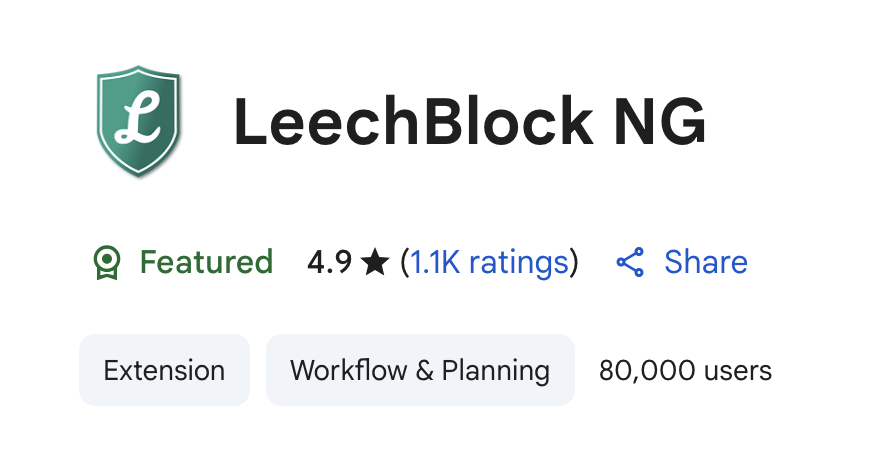
Task: Click the 4.9 rating score
Action: pyautogui.click(x=329, y=263)
